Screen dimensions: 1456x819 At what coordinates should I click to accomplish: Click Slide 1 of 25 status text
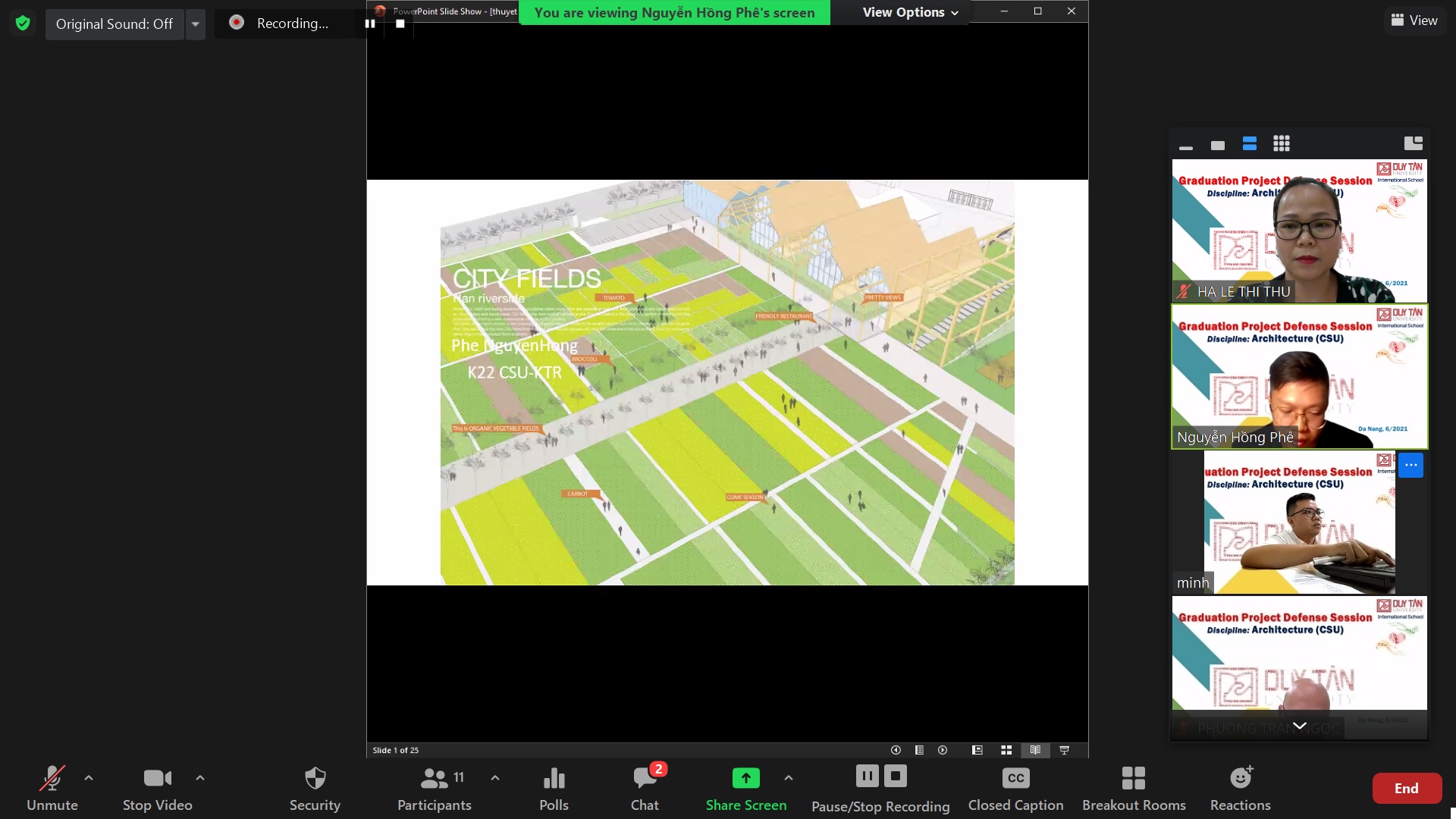point(395,750)
